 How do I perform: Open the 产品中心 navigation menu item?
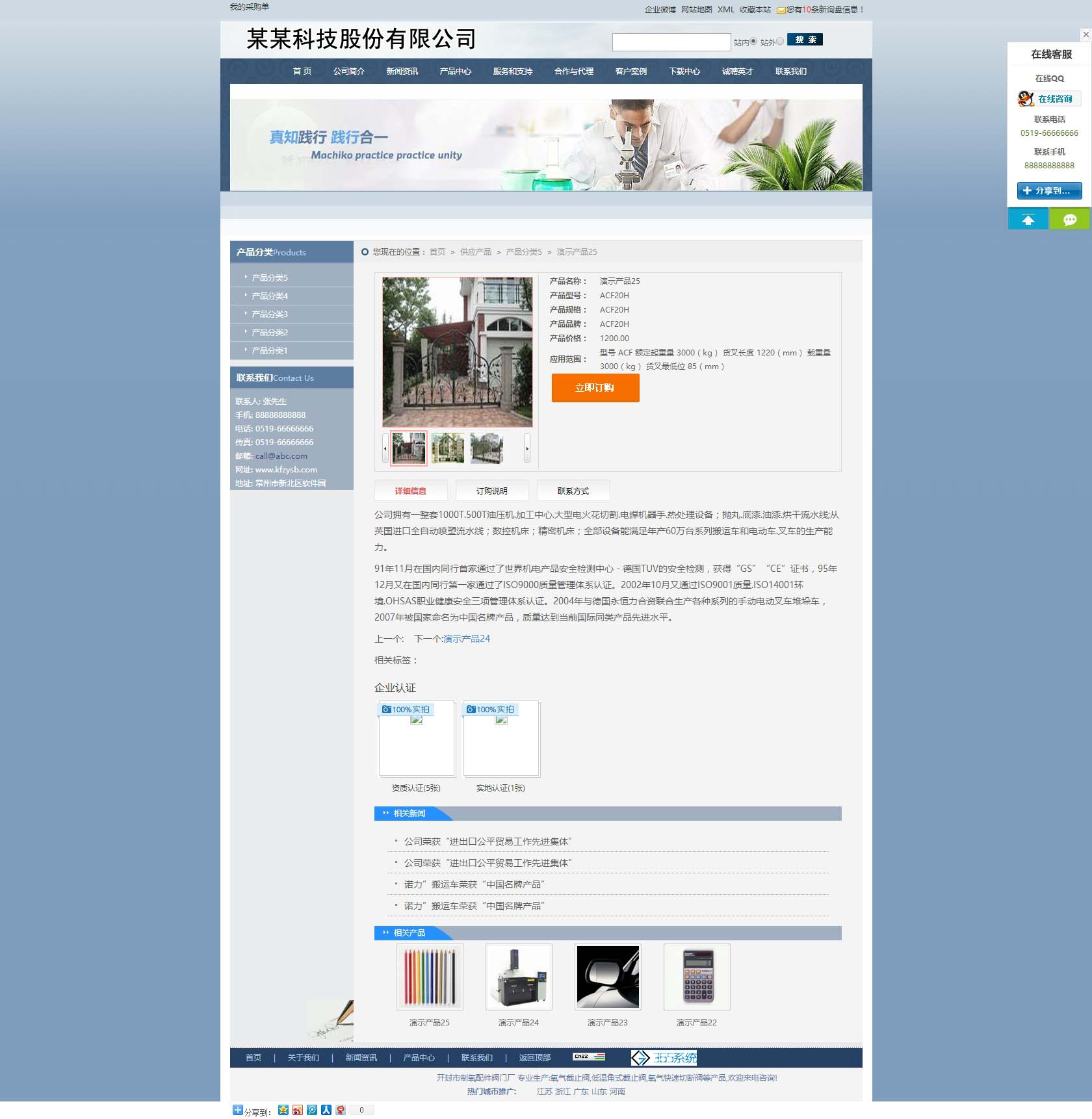[x=455, y=71]
